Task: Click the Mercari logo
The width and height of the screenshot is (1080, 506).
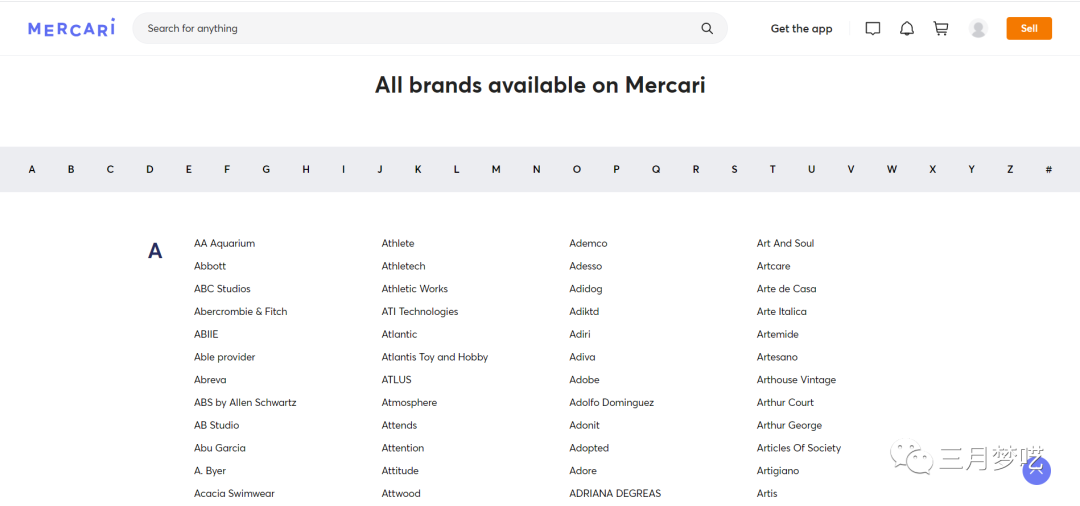Action: pos(71,28)
